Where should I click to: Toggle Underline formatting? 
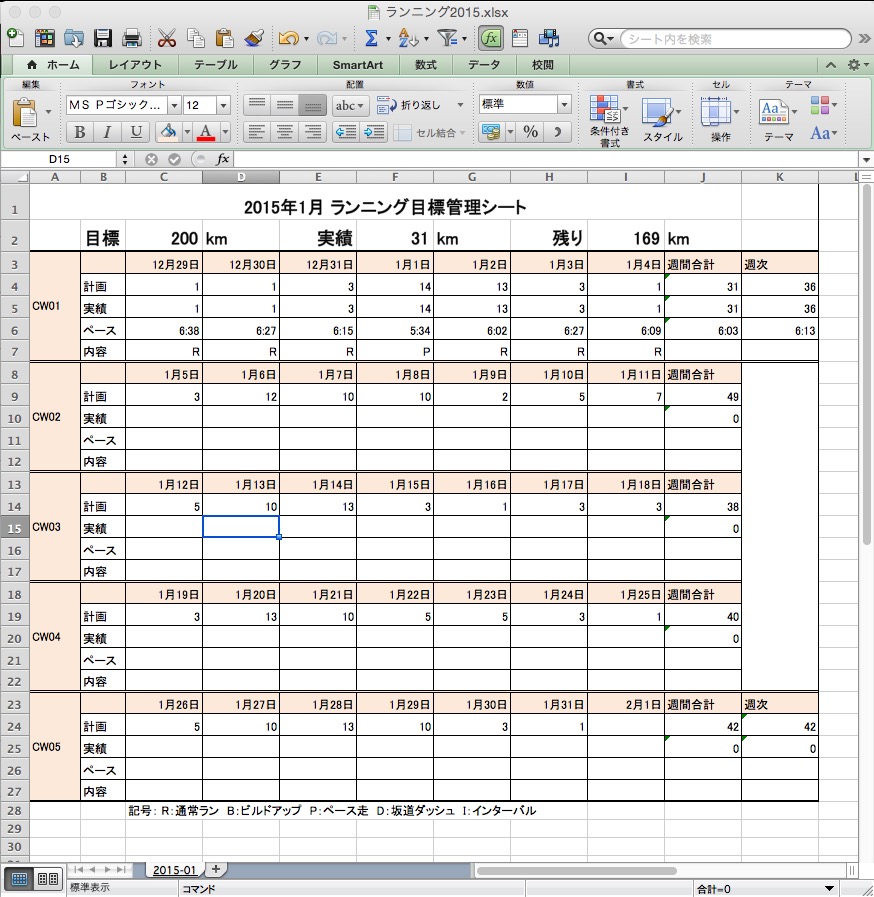tap(136, 132)
